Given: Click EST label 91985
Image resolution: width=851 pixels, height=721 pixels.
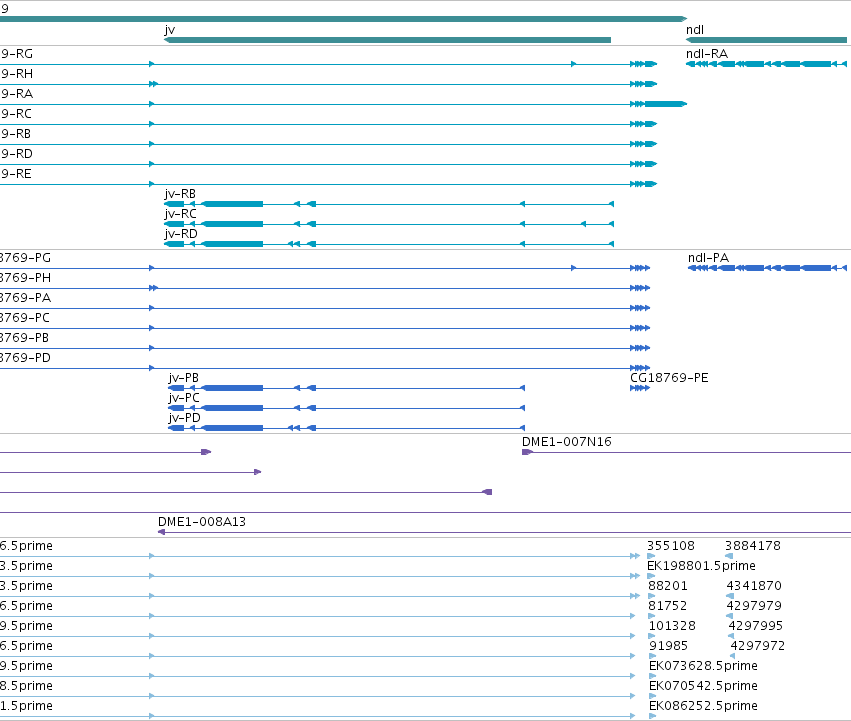Looking at the screenshot, I should pos(668,646).
